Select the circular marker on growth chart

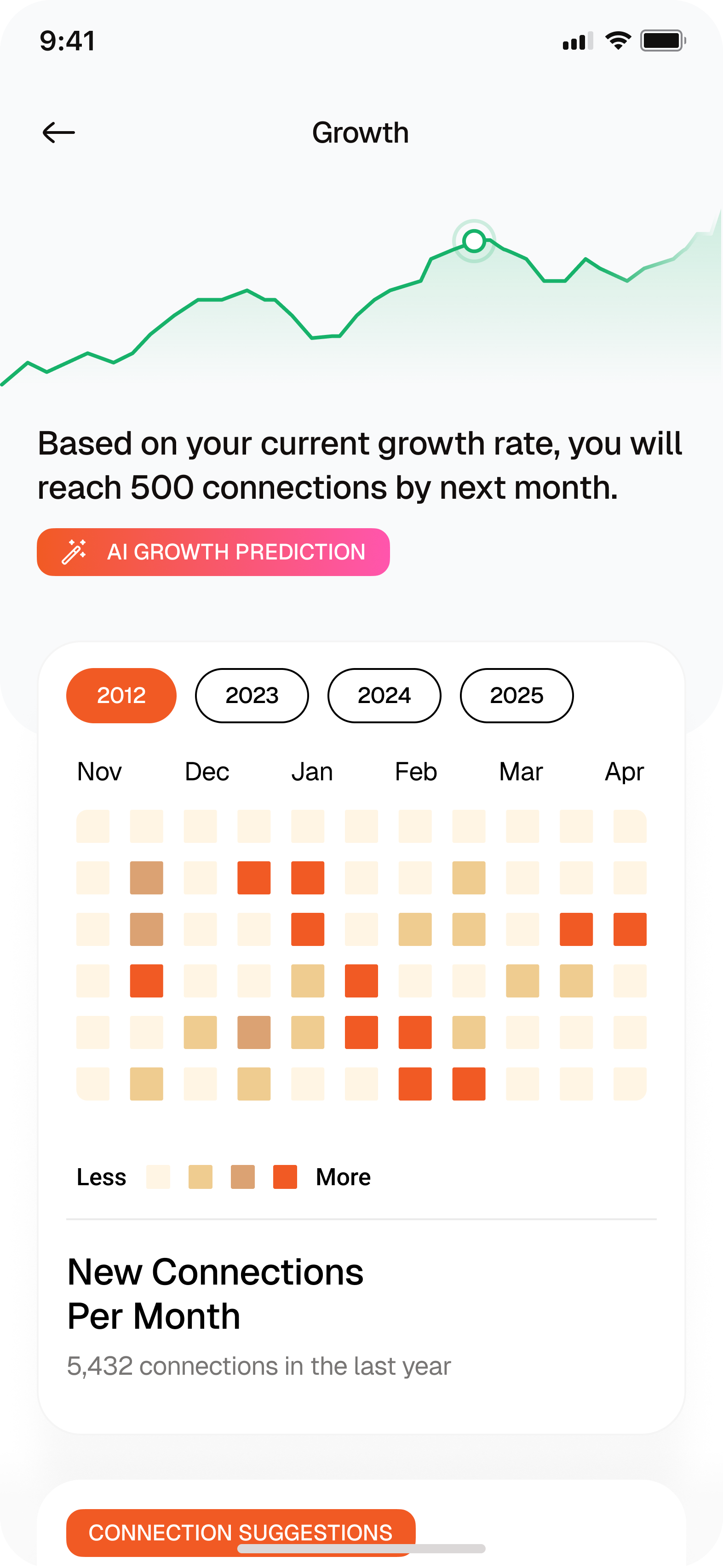coord(474,241)
